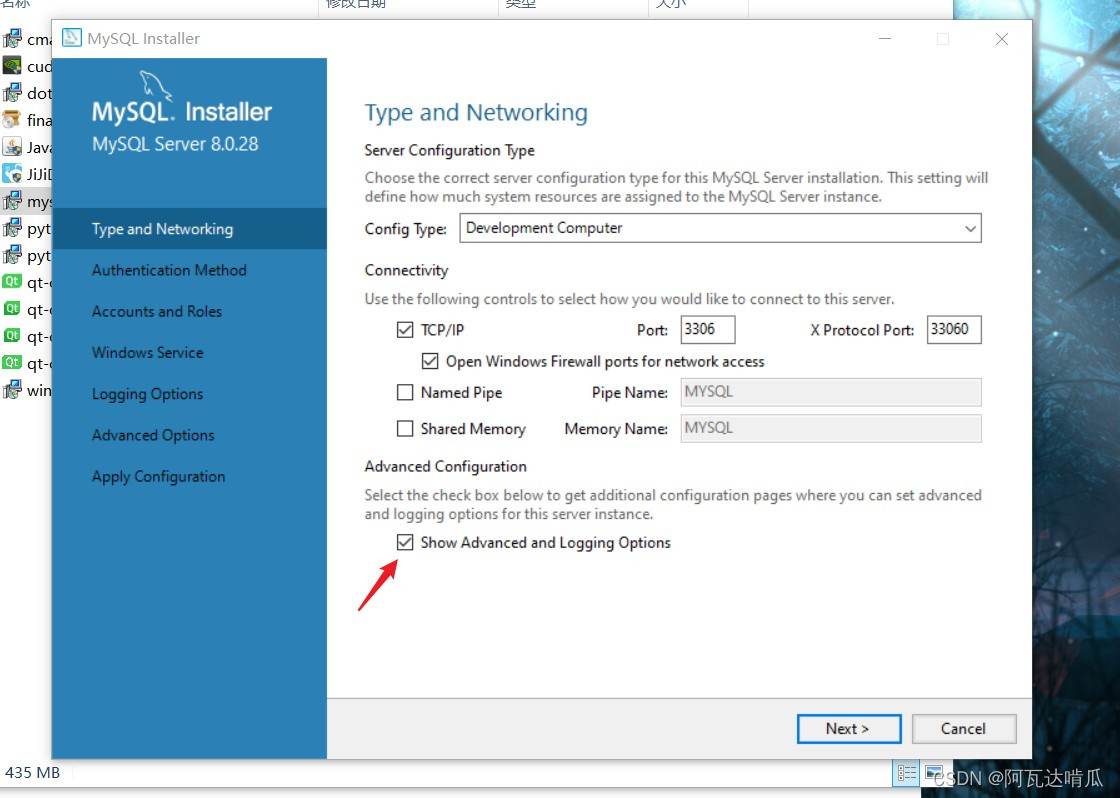Switch Explorer to details view icon
1120x798 pixels.
point(907,773)
